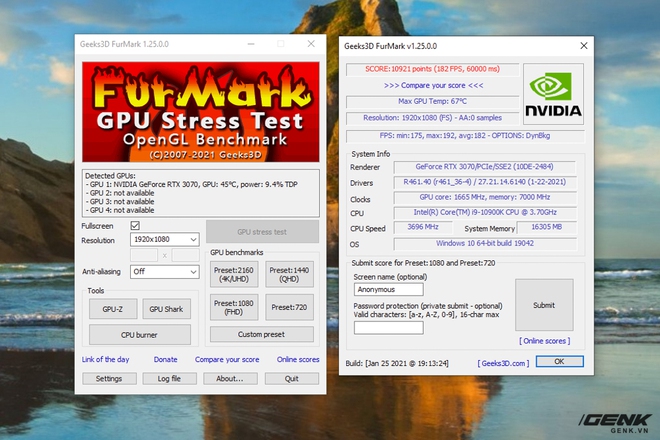Open the Log file button

(x=169, y=379)
